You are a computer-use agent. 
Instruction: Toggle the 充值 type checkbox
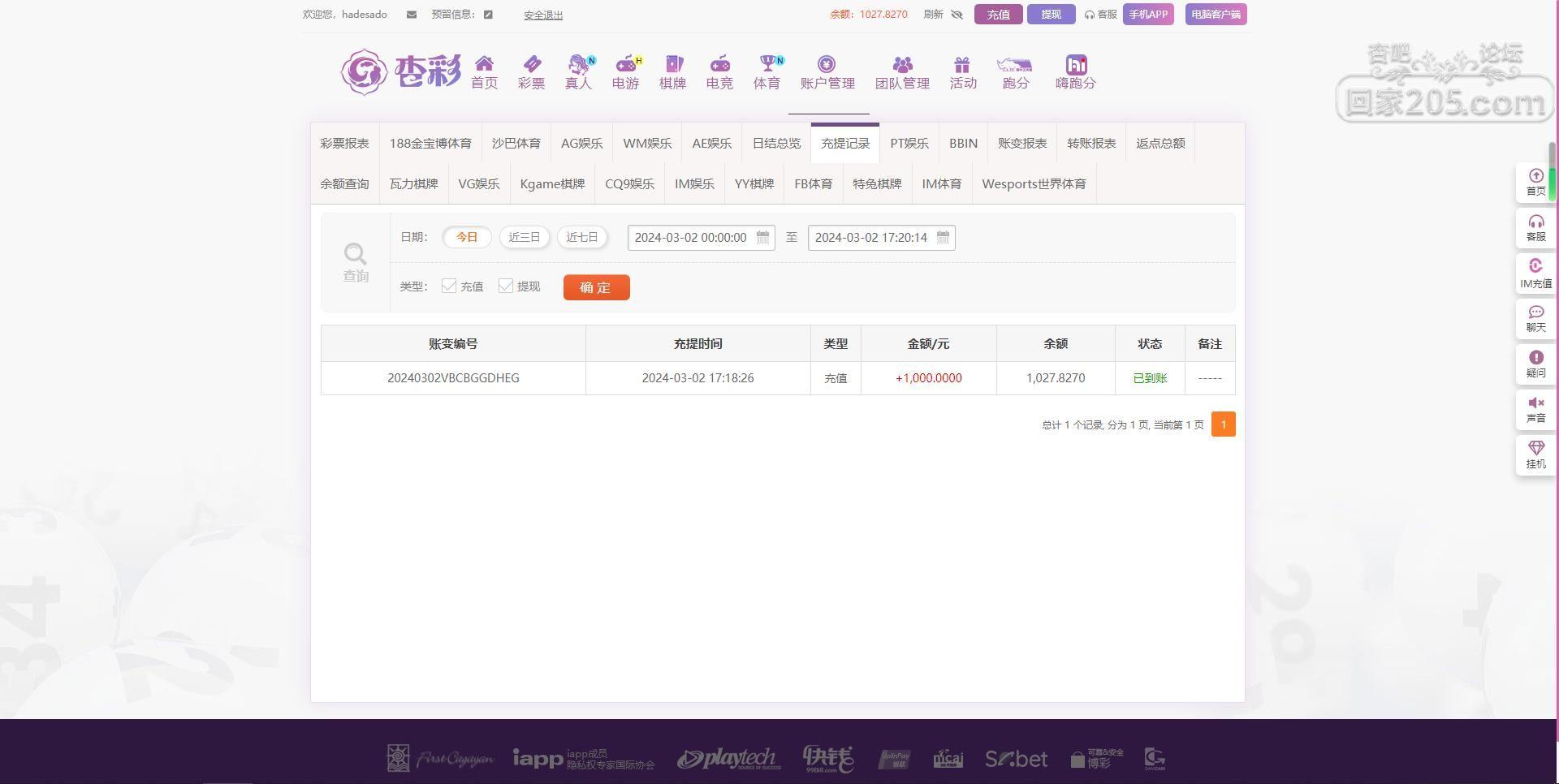tap(449, 286)
